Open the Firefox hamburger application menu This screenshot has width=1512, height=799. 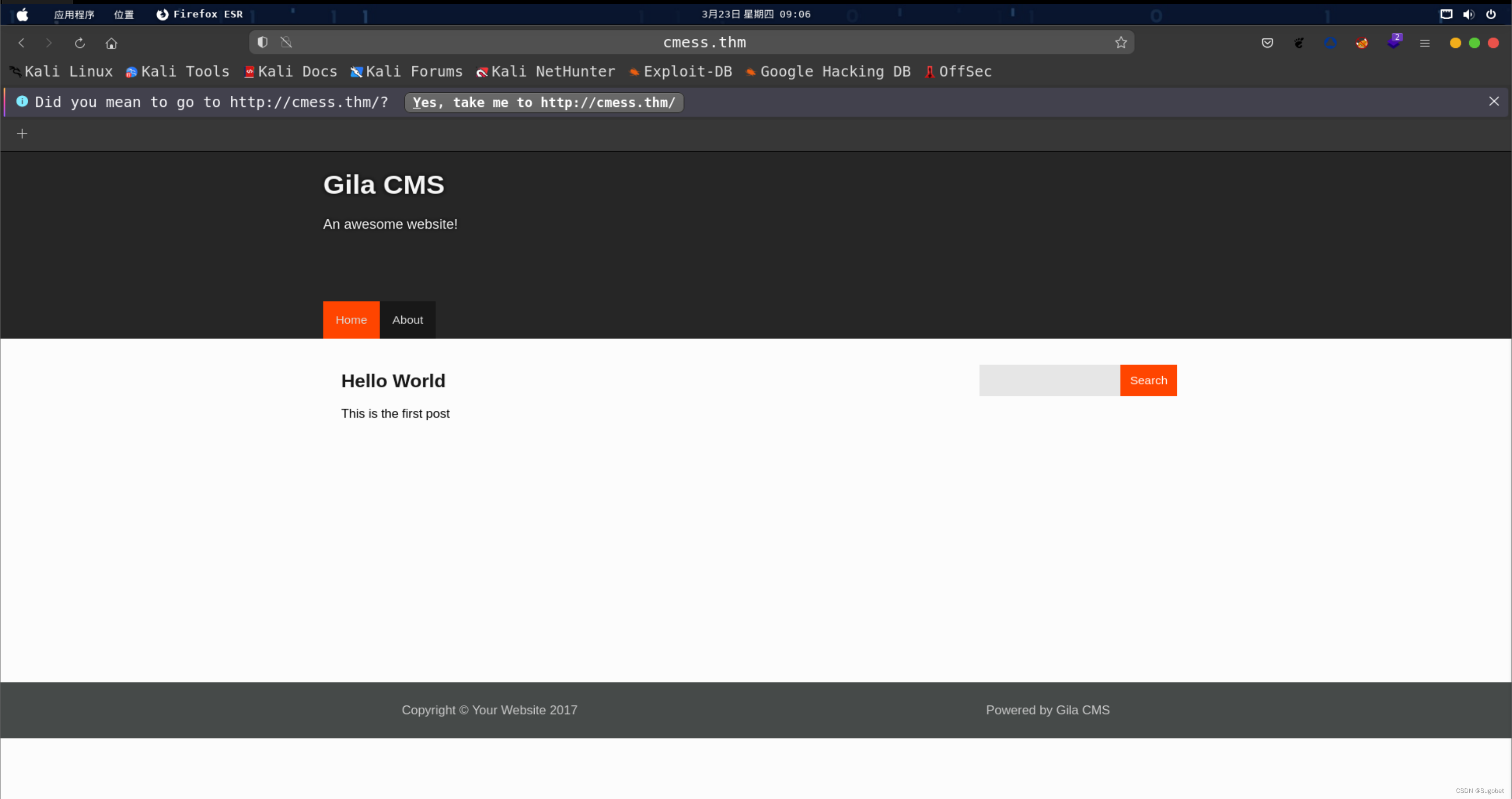(x=1425, y=42)
